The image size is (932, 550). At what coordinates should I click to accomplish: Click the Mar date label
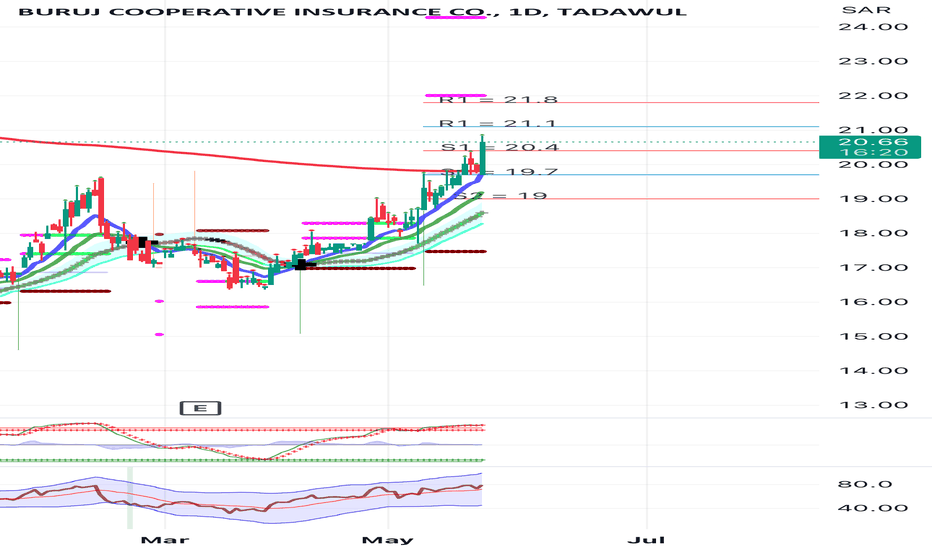165,540
